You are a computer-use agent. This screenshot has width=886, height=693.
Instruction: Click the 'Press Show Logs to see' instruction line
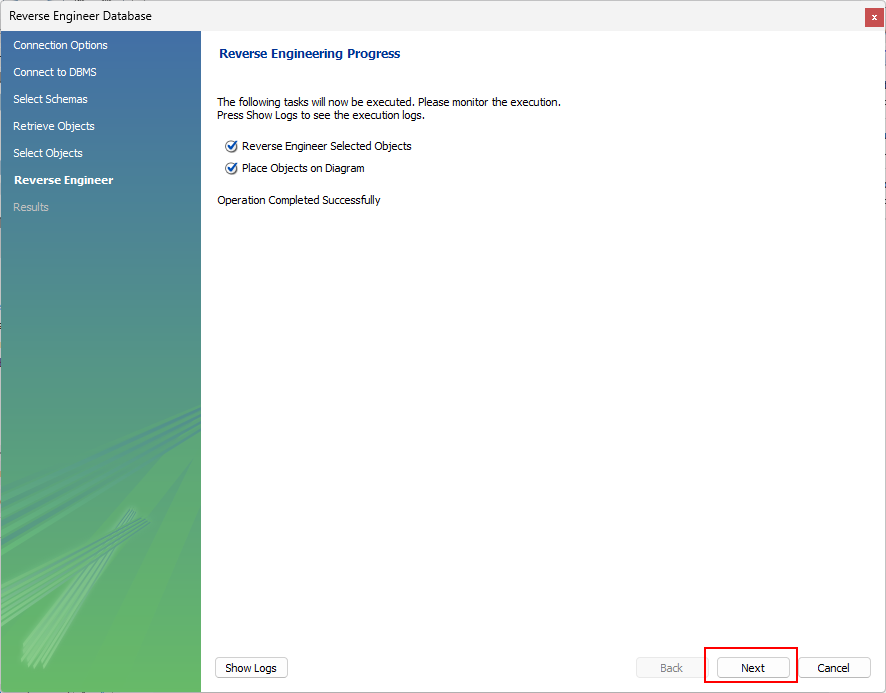321,115
